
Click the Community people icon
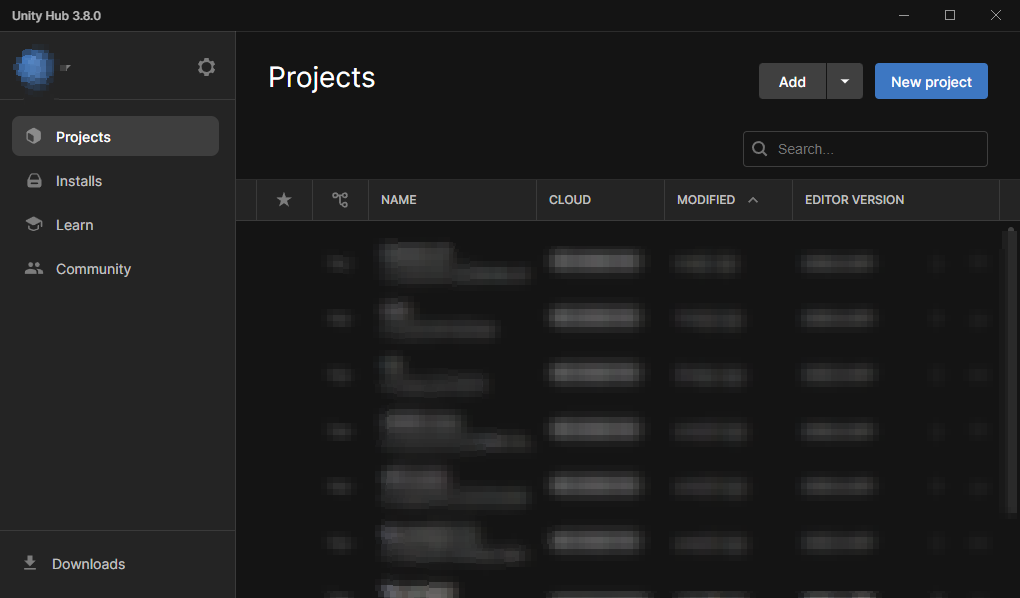pyautogui.click(x=34, y=268)
